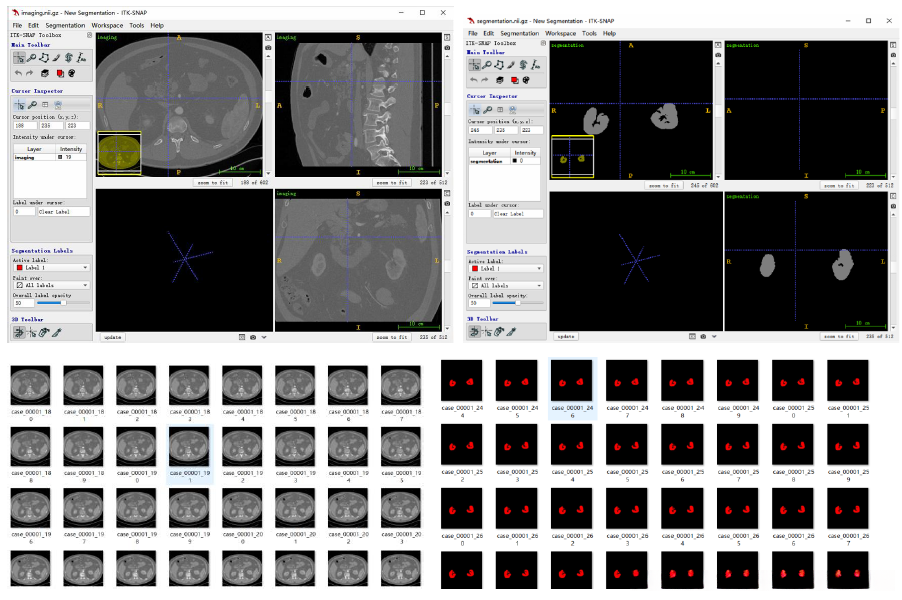The width and height of the screenshot is (902, 600).
Task: Click Undo arrow in imaging.nii.gz main toolbar
Action: (x=18, y=73)
